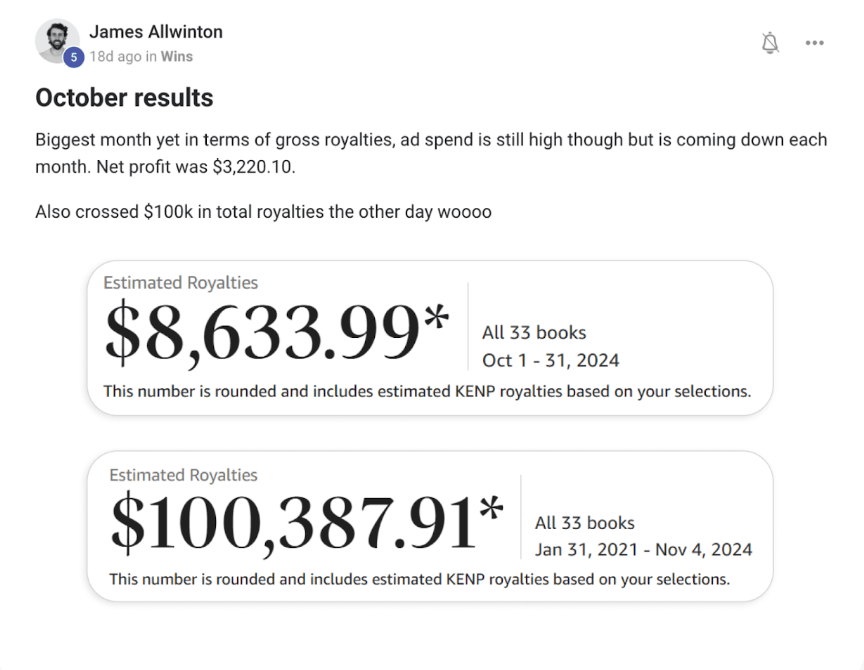Screen dimensions: 864x670
Task: Click the Estimated Royalties label in second card
Action: (x=183, y=475)
